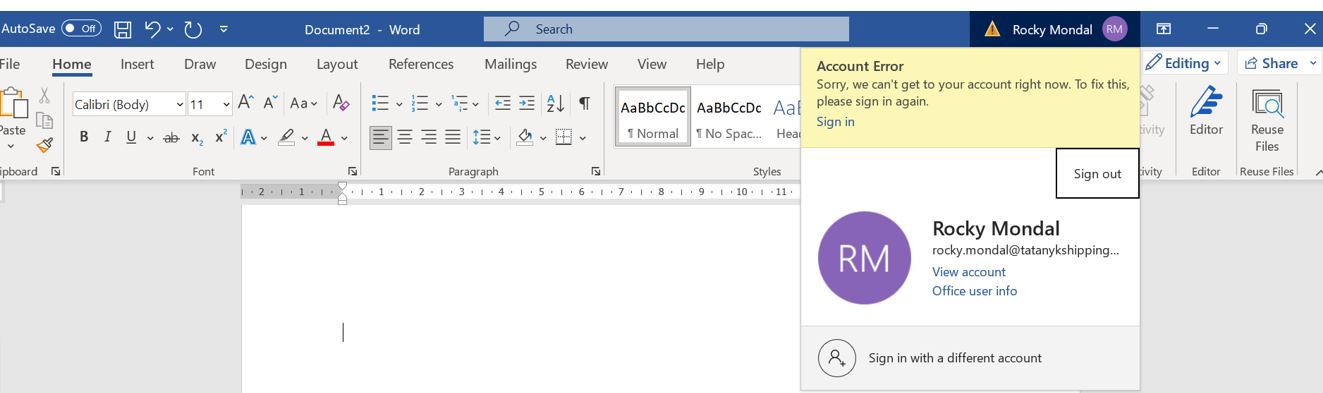Screen dimensions: 1323x393
Task: Open the View account link
Action: pos(969,272)
